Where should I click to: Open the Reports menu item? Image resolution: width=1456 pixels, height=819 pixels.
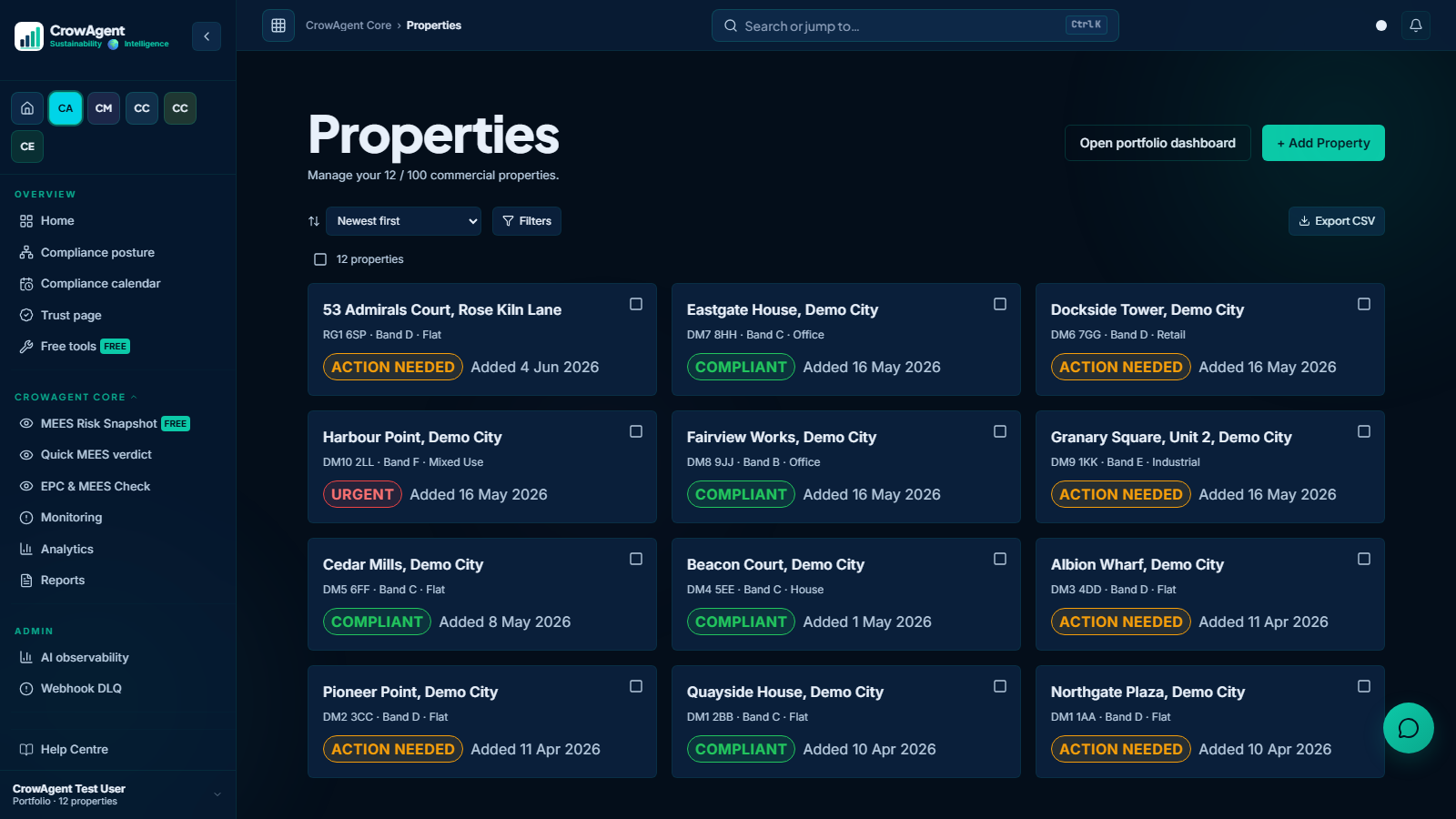63,581
